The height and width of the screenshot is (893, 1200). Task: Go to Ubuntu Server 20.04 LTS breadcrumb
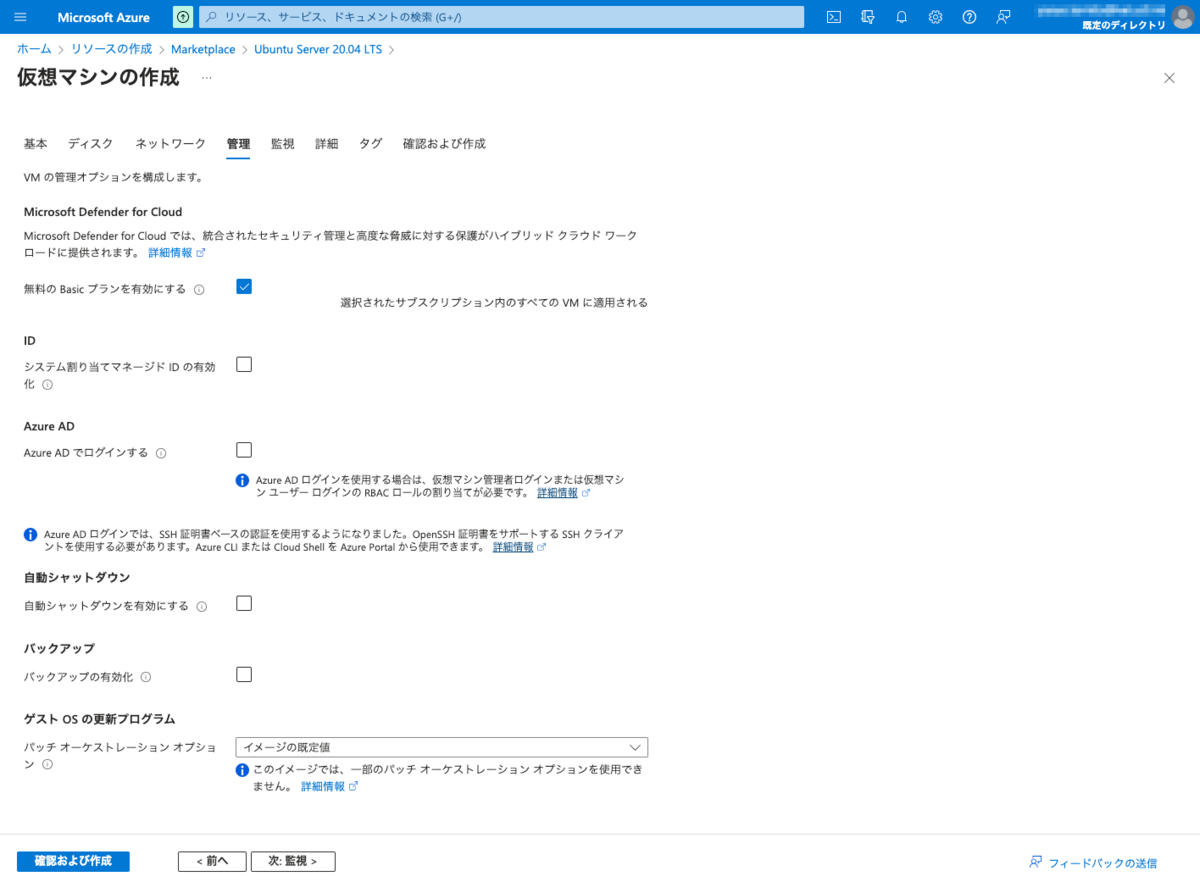(x=319, y=49)
